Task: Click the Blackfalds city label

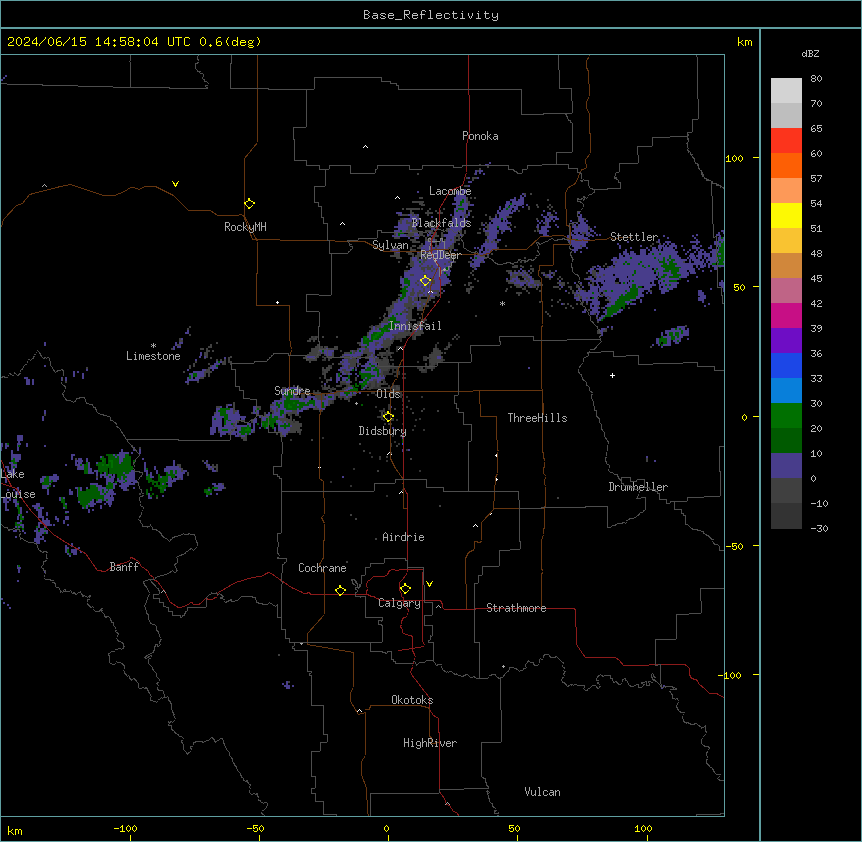Action: [441, 223]
